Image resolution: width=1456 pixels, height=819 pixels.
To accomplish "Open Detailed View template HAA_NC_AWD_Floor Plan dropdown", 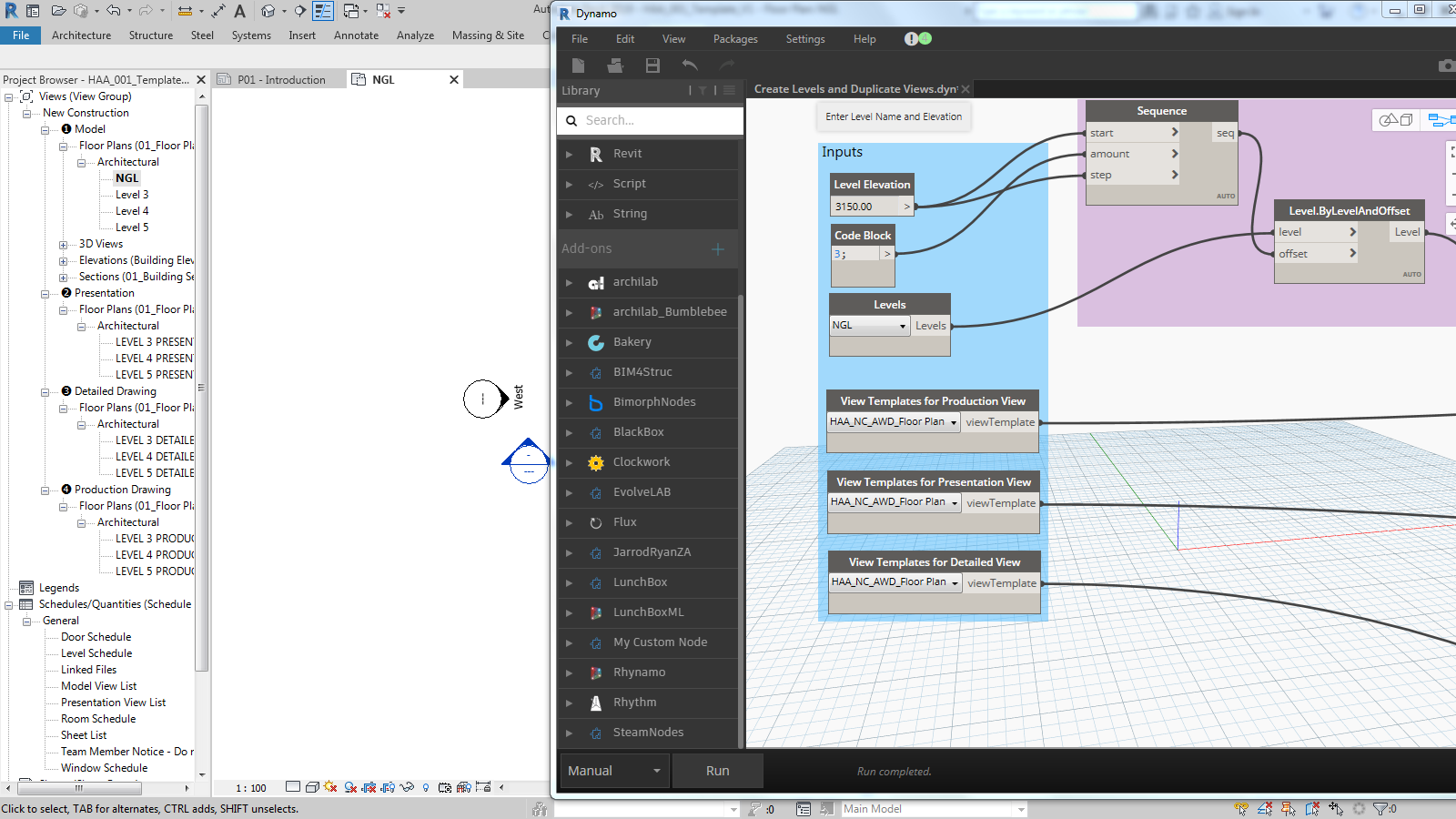I will [x=895, y=582].
